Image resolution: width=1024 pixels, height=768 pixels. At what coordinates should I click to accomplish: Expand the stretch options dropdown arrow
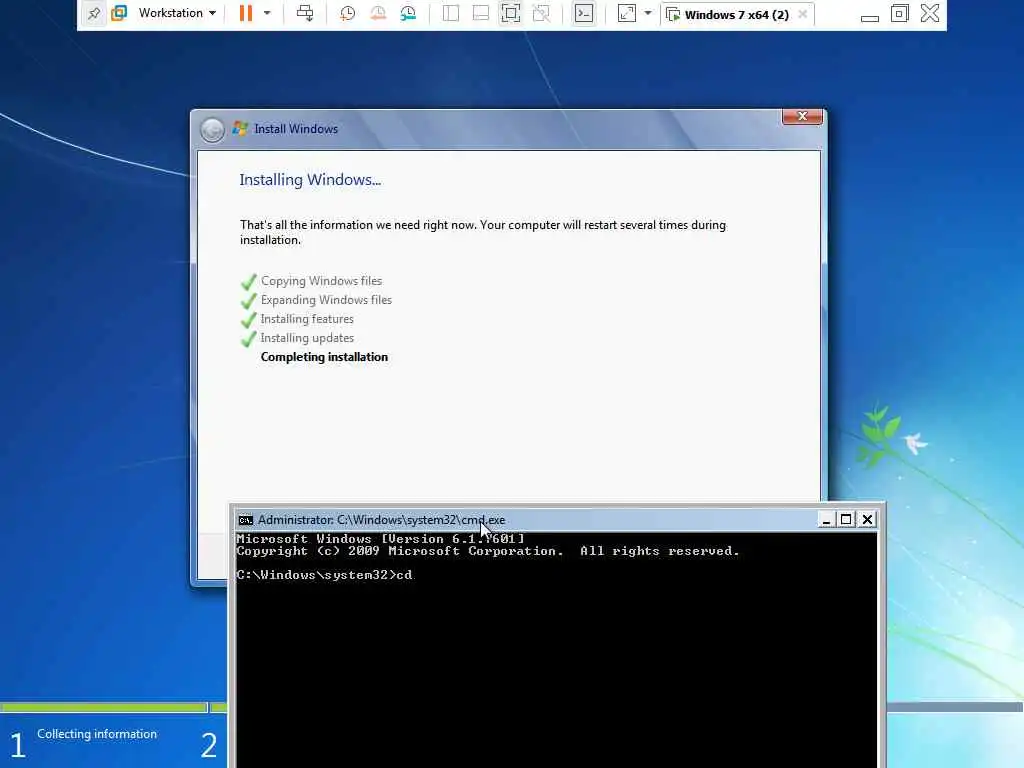click(x=648, y=13)
